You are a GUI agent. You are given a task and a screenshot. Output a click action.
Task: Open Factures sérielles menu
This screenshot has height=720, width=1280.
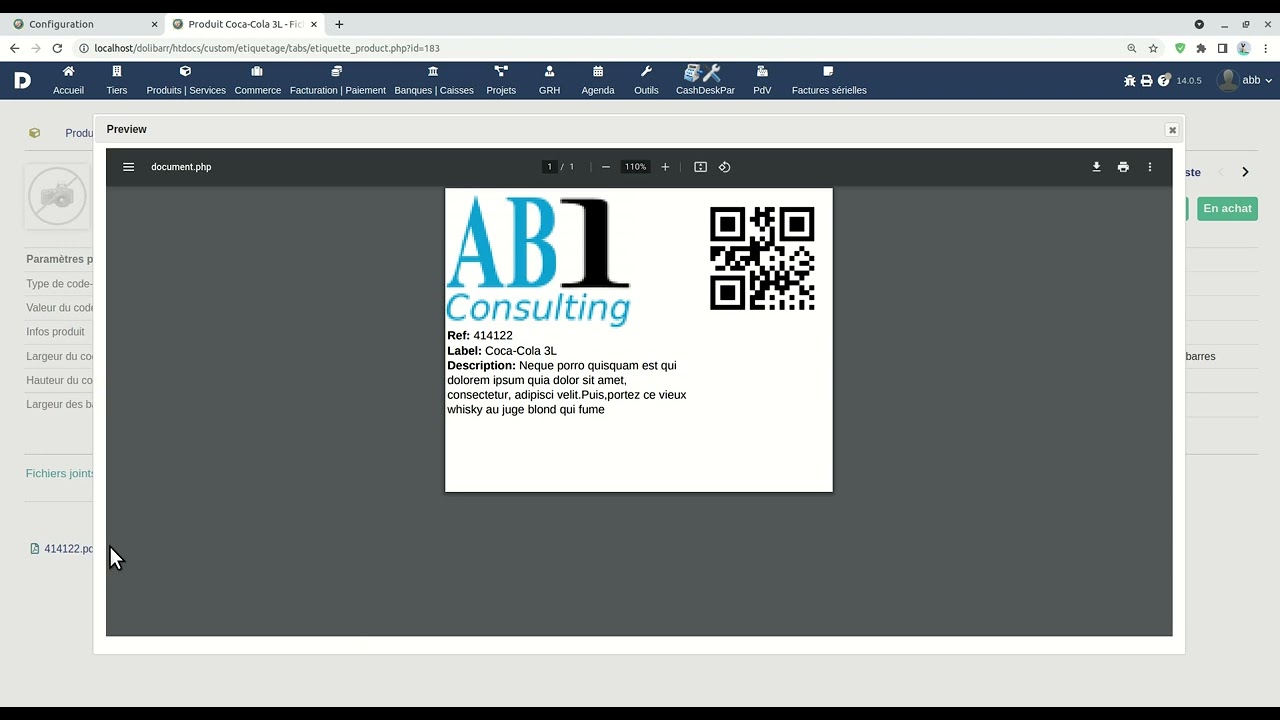829,81
